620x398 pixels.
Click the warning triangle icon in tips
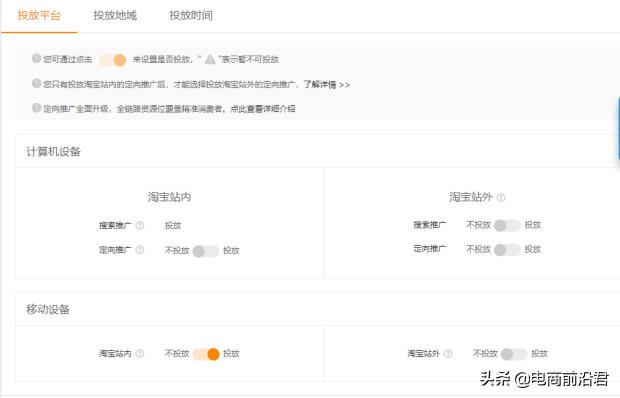coord(210,59)
